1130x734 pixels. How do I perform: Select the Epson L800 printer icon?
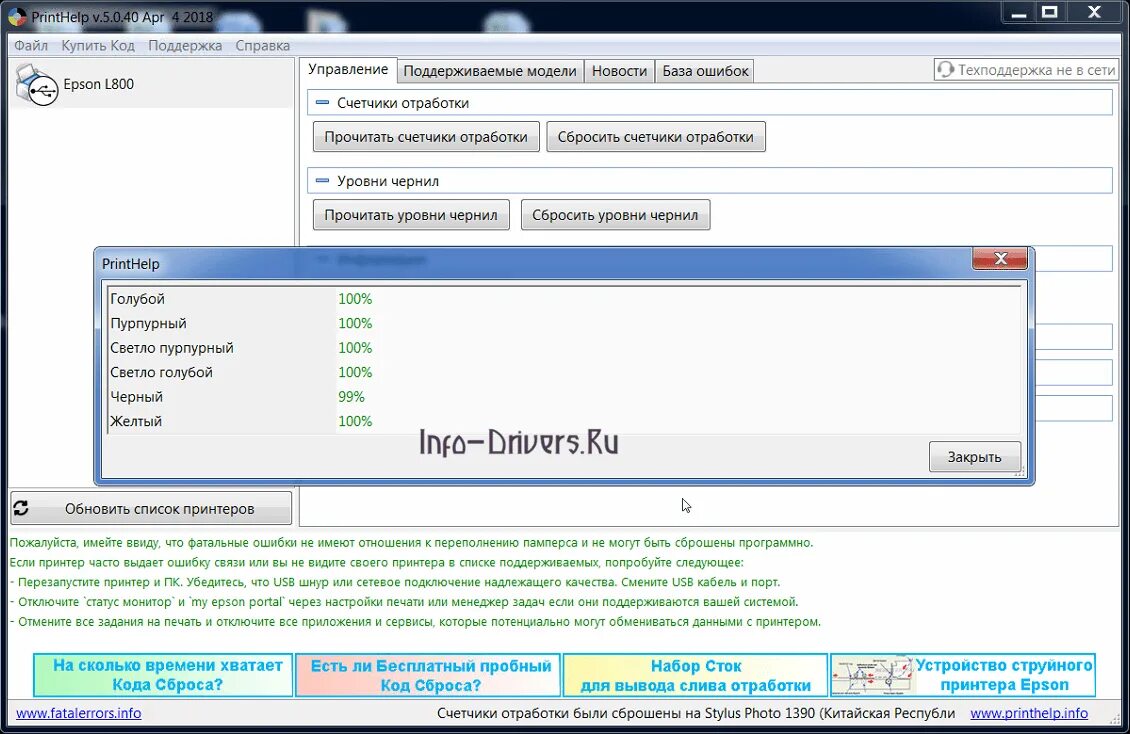[x=36, y=84]
